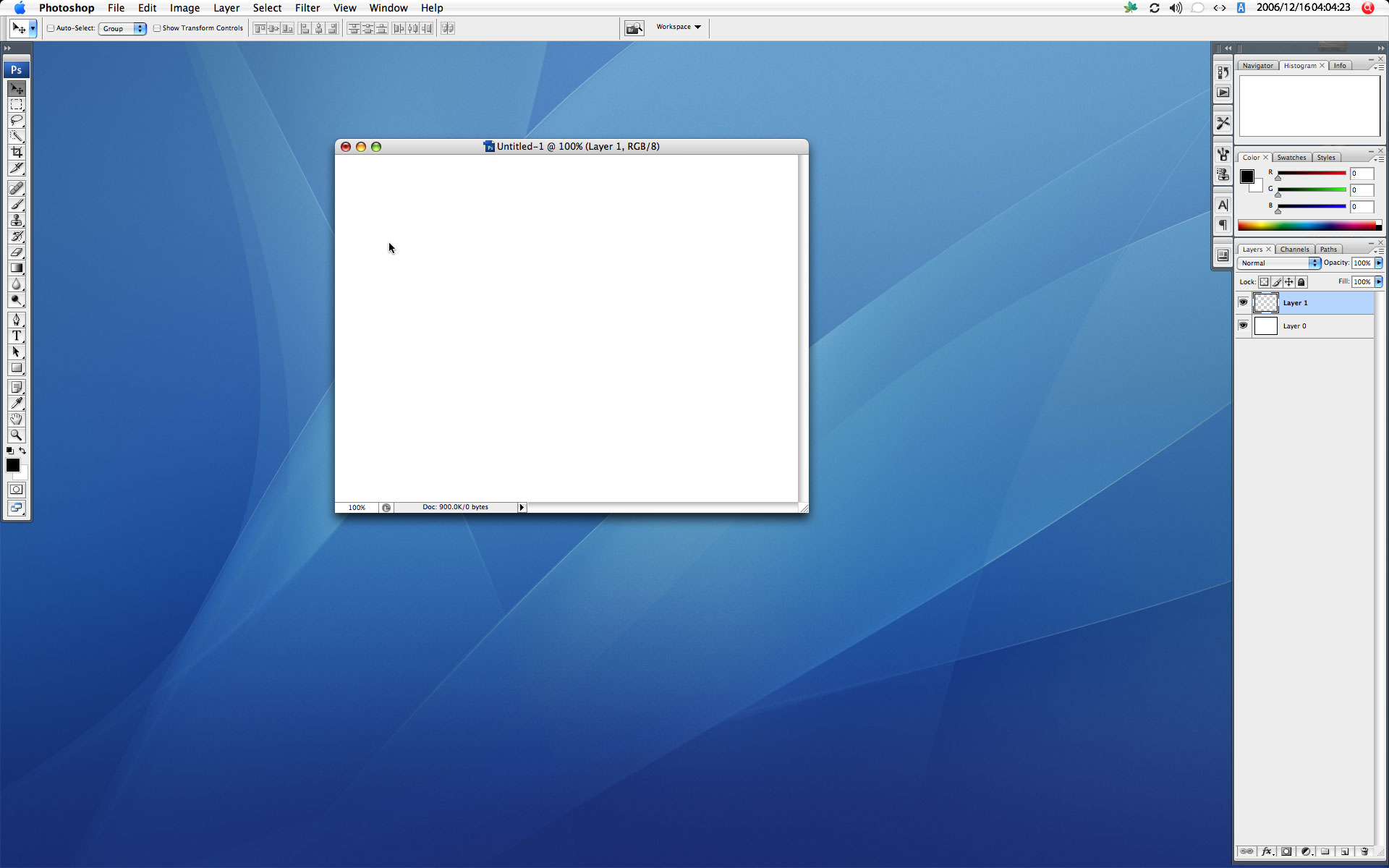This screenshot has width=1389, height=868.
Task: Switch to the Paths tab
Action: coord(1328,250)
